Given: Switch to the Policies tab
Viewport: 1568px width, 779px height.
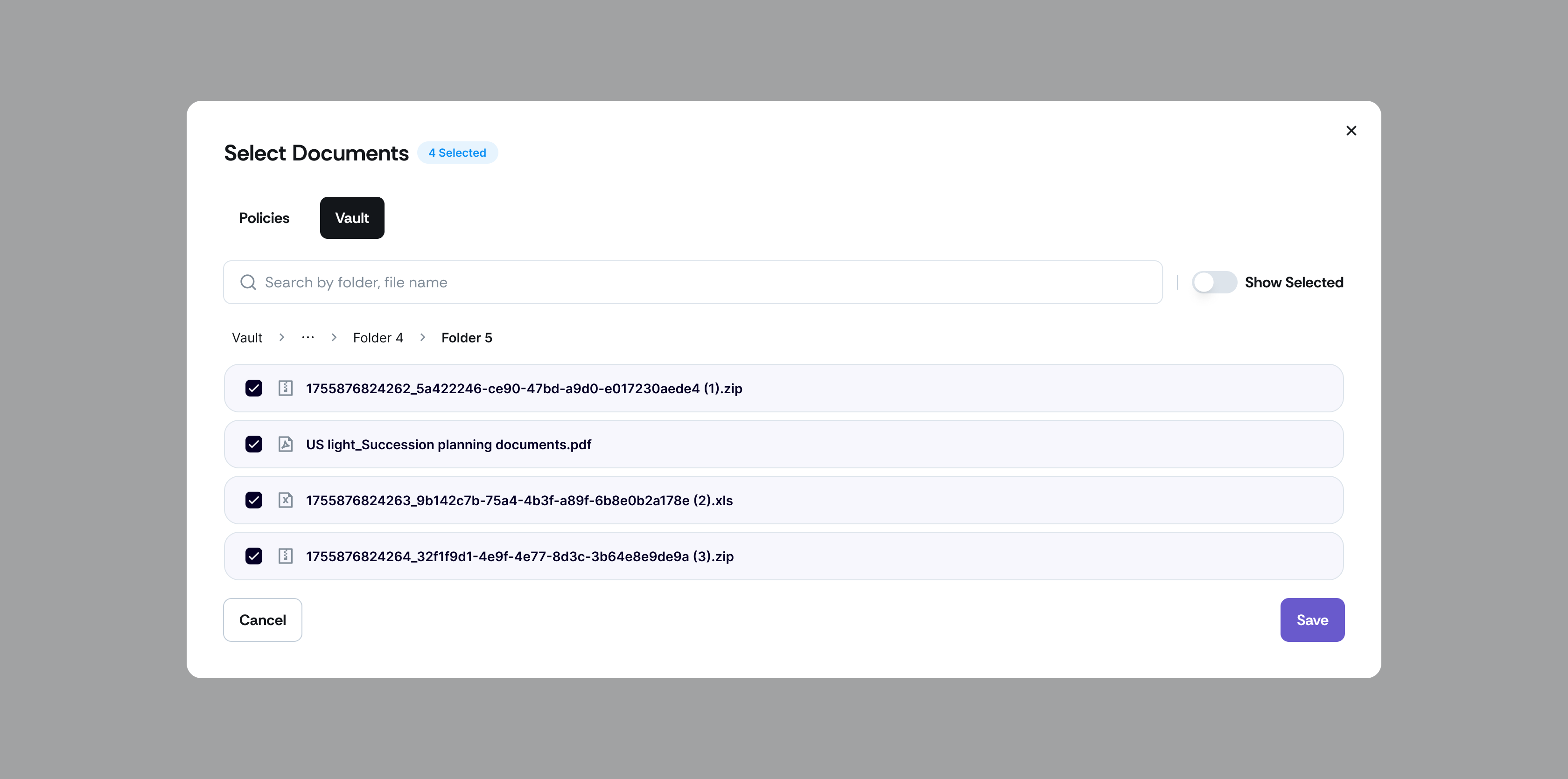Looking at the screenshot, I should 264,218.
